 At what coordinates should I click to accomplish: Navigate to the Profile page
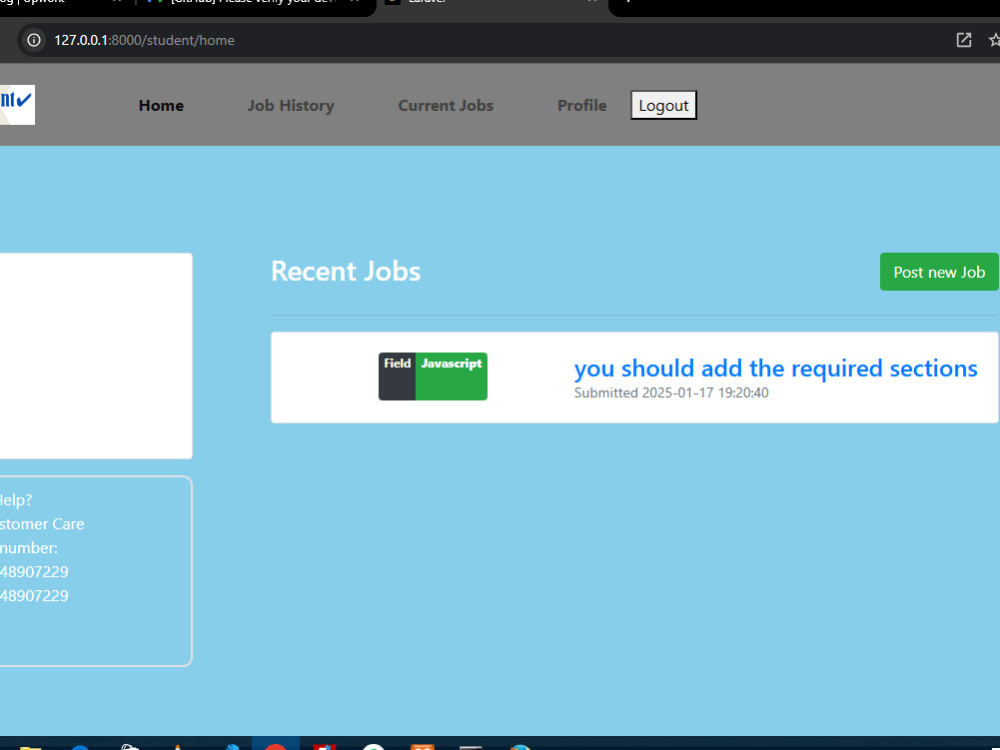[582, 105]
